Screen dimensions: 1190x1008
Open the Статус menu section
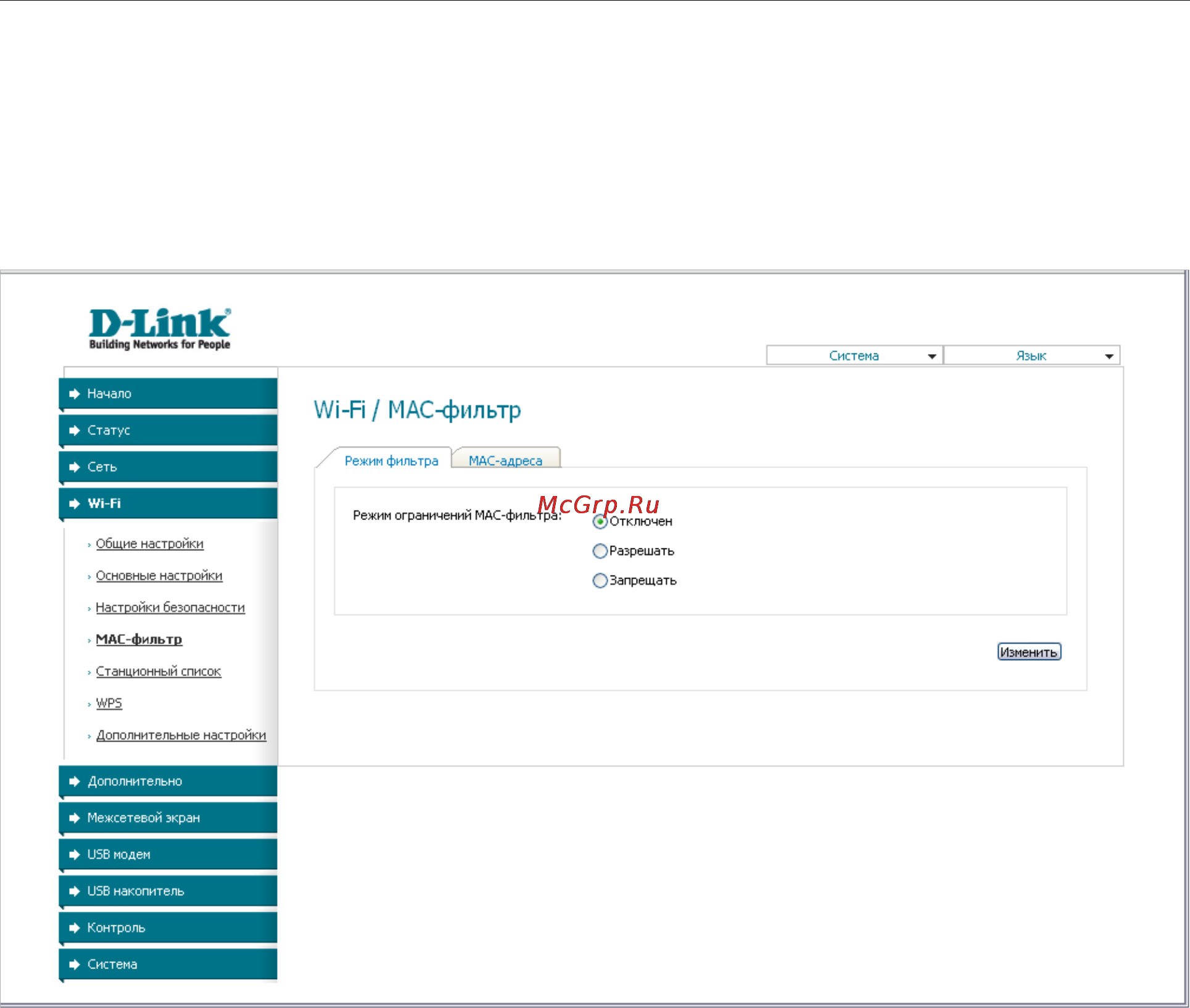click(x=168, y=430)
